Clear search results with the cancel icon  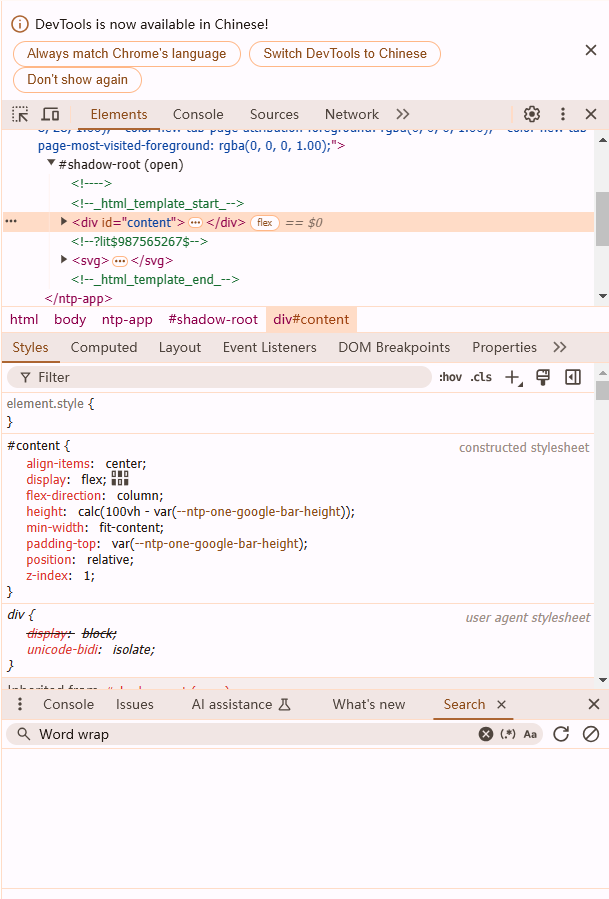591,734
